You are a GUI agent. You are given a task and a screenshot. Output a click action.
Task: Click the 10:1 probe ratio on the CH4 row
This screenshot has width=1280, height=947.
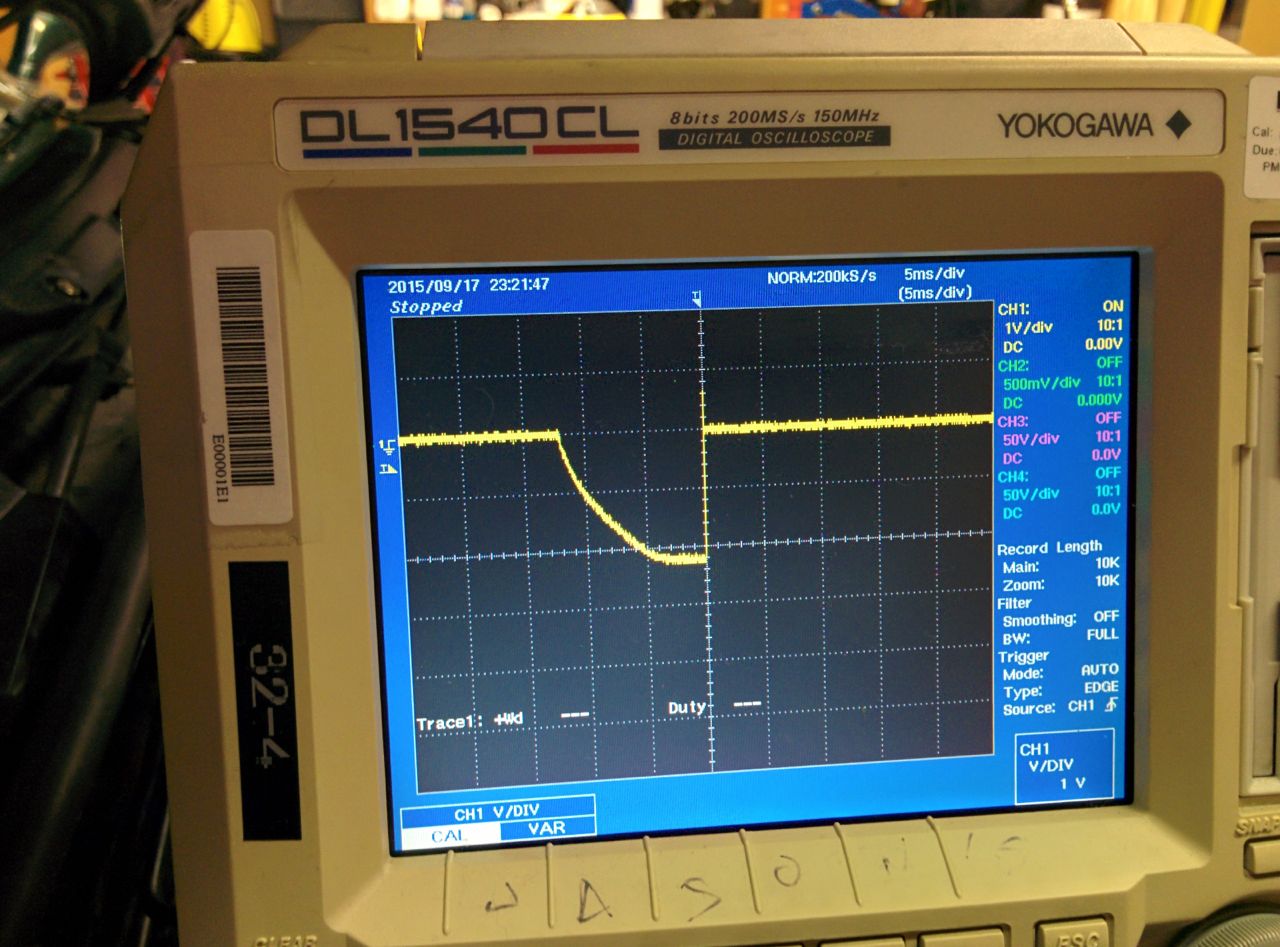pyautogui.click(x=1106, y=492)
